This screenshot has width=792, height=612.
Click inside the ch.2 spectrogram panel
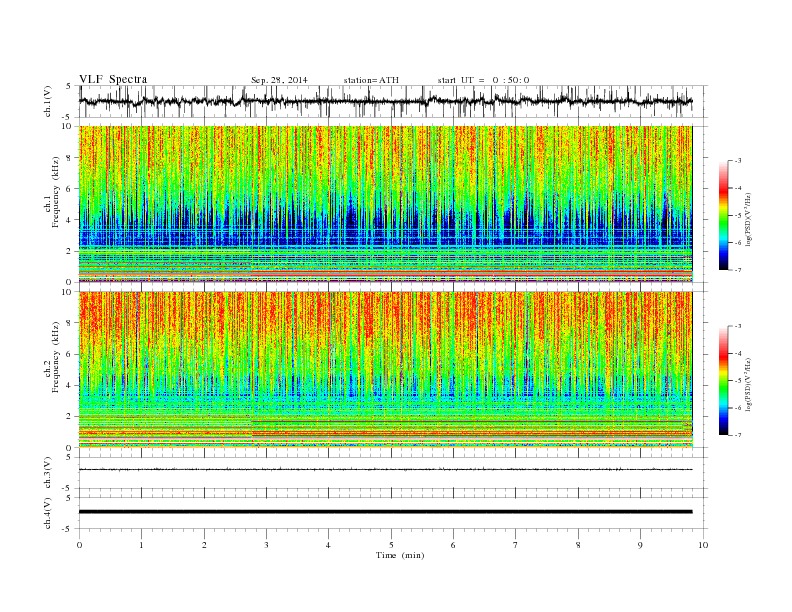click(386, 370)
